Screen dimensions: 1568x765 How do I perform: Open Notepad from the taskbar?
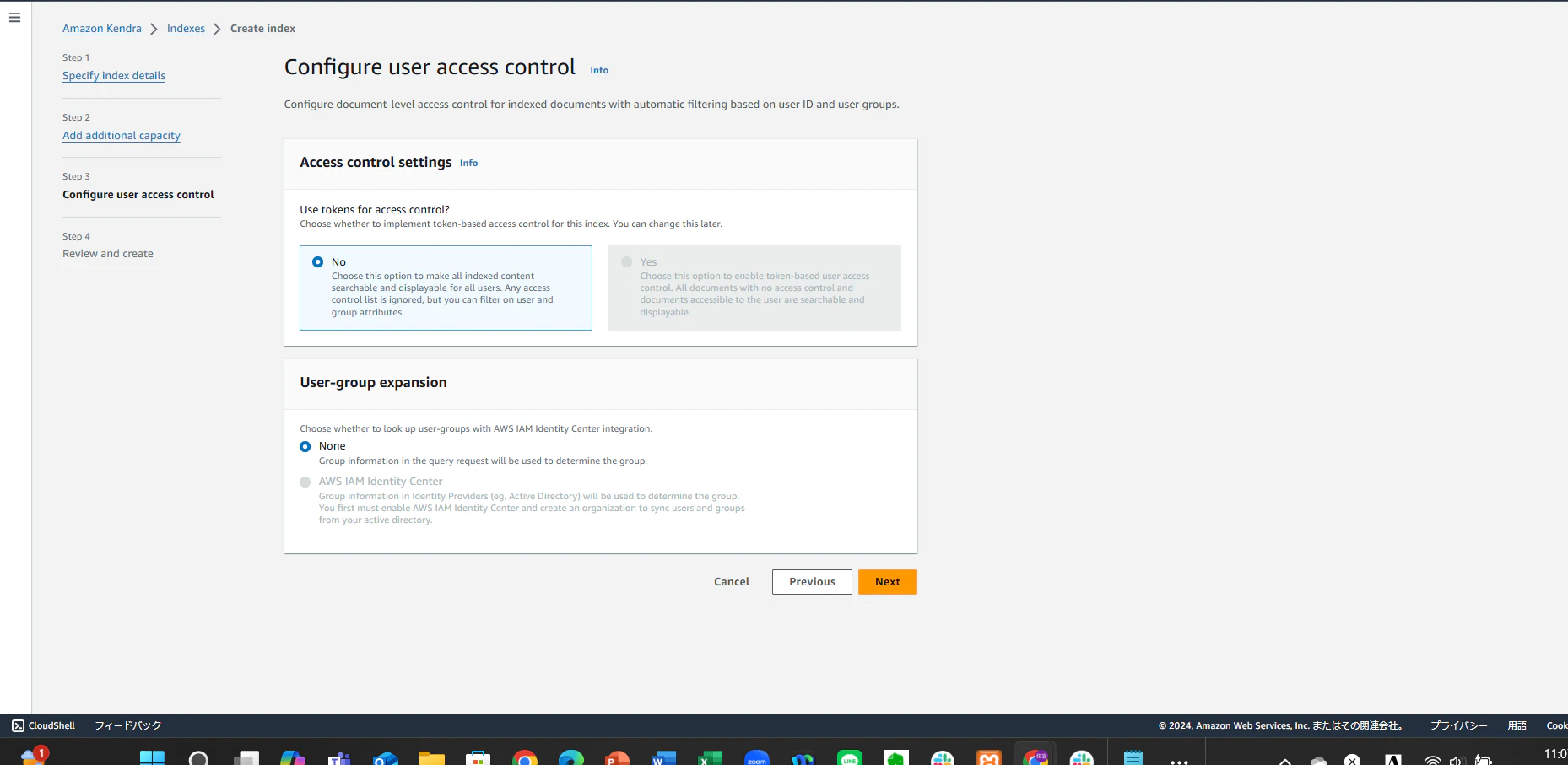[x=1133, y=758]
